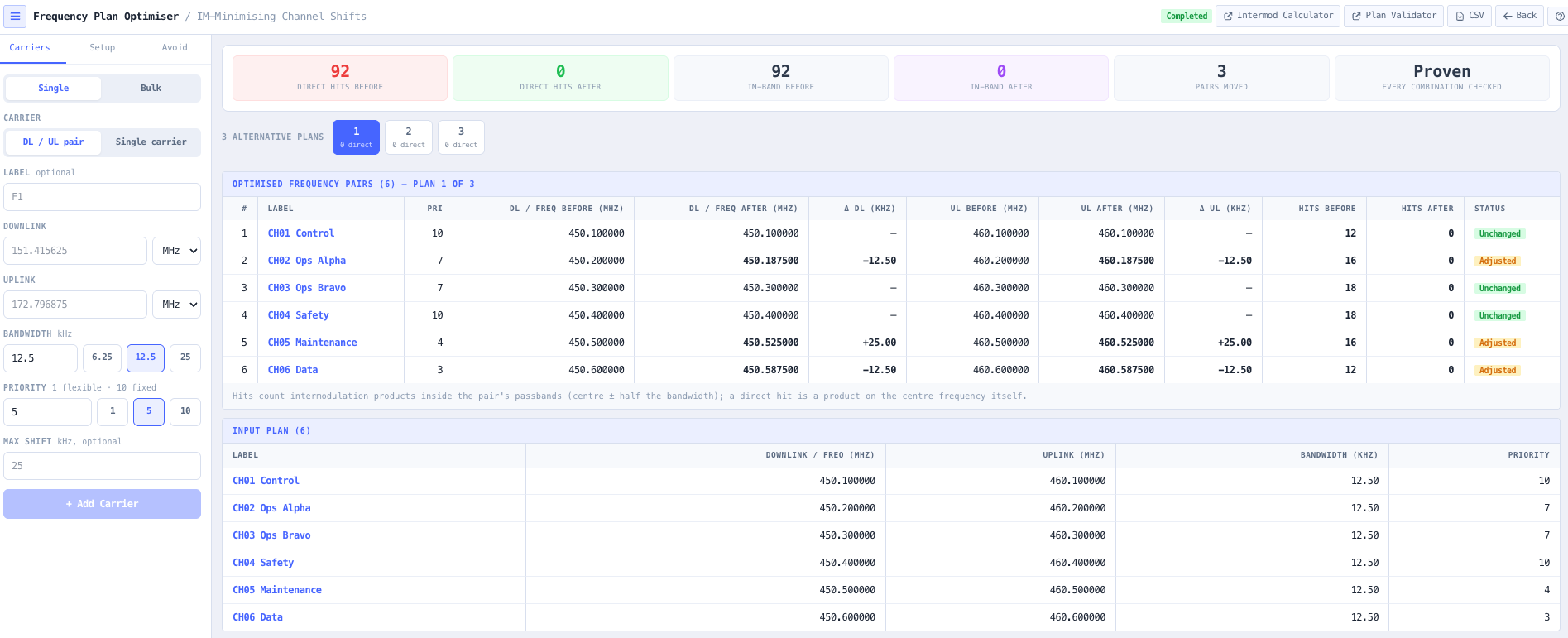The width and height of the screenshot is (1568, 638).
Task: Click the Bandwidth kHz input field
Action: (x=41, y=358)
